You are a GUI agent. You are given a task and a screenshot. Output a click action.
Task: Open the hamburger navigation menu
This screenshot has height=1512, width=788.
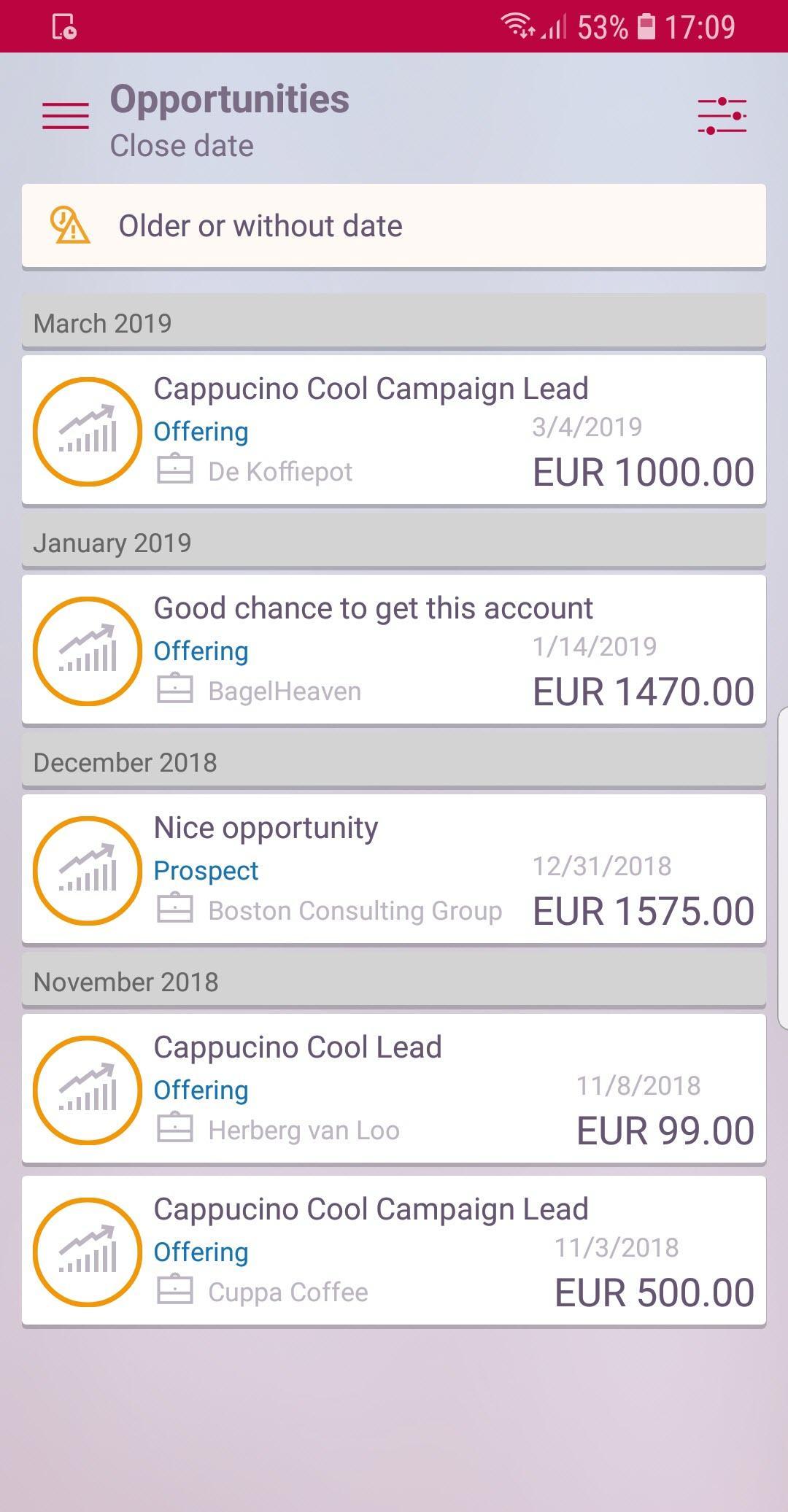66,116
